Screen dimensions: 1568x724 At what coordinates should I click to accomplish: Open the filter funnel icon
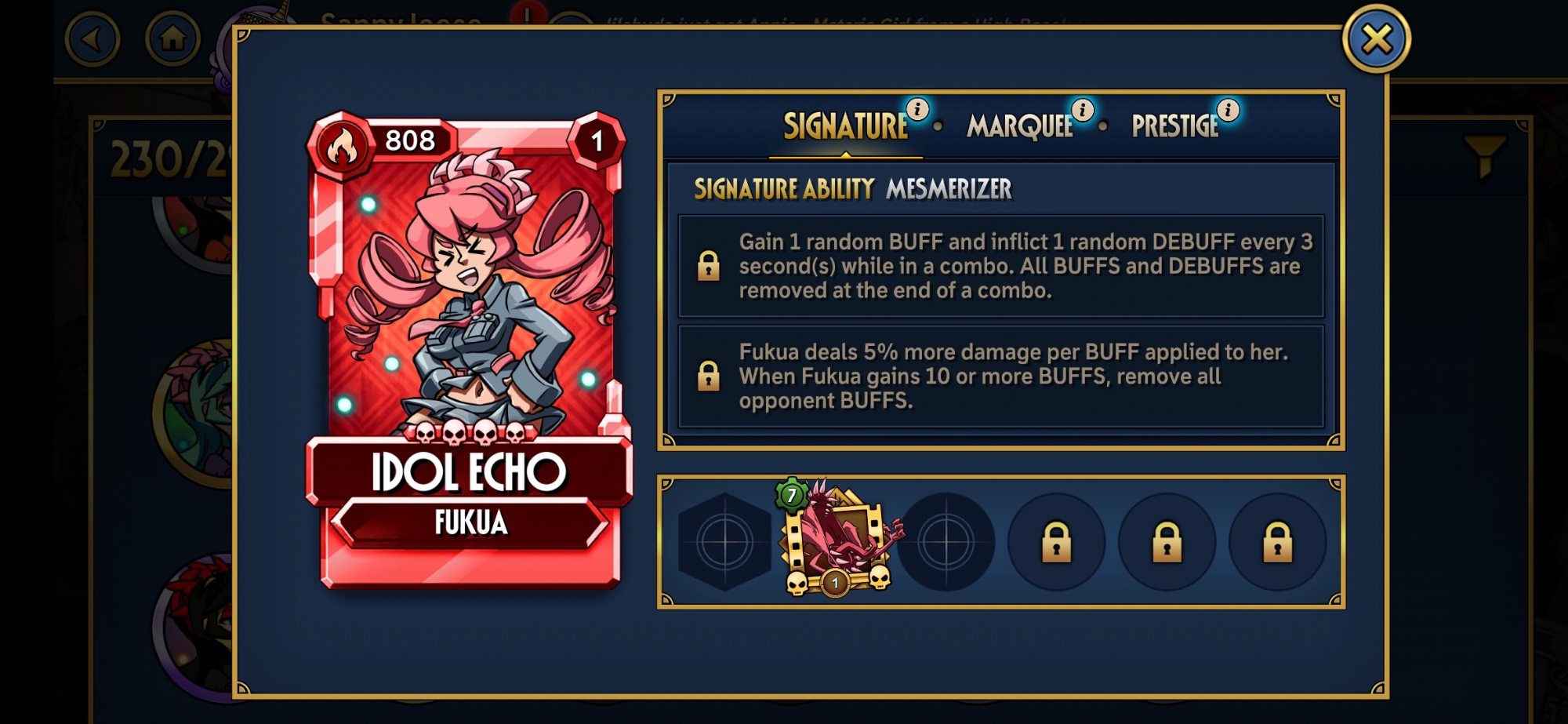tap(1485, 155)
